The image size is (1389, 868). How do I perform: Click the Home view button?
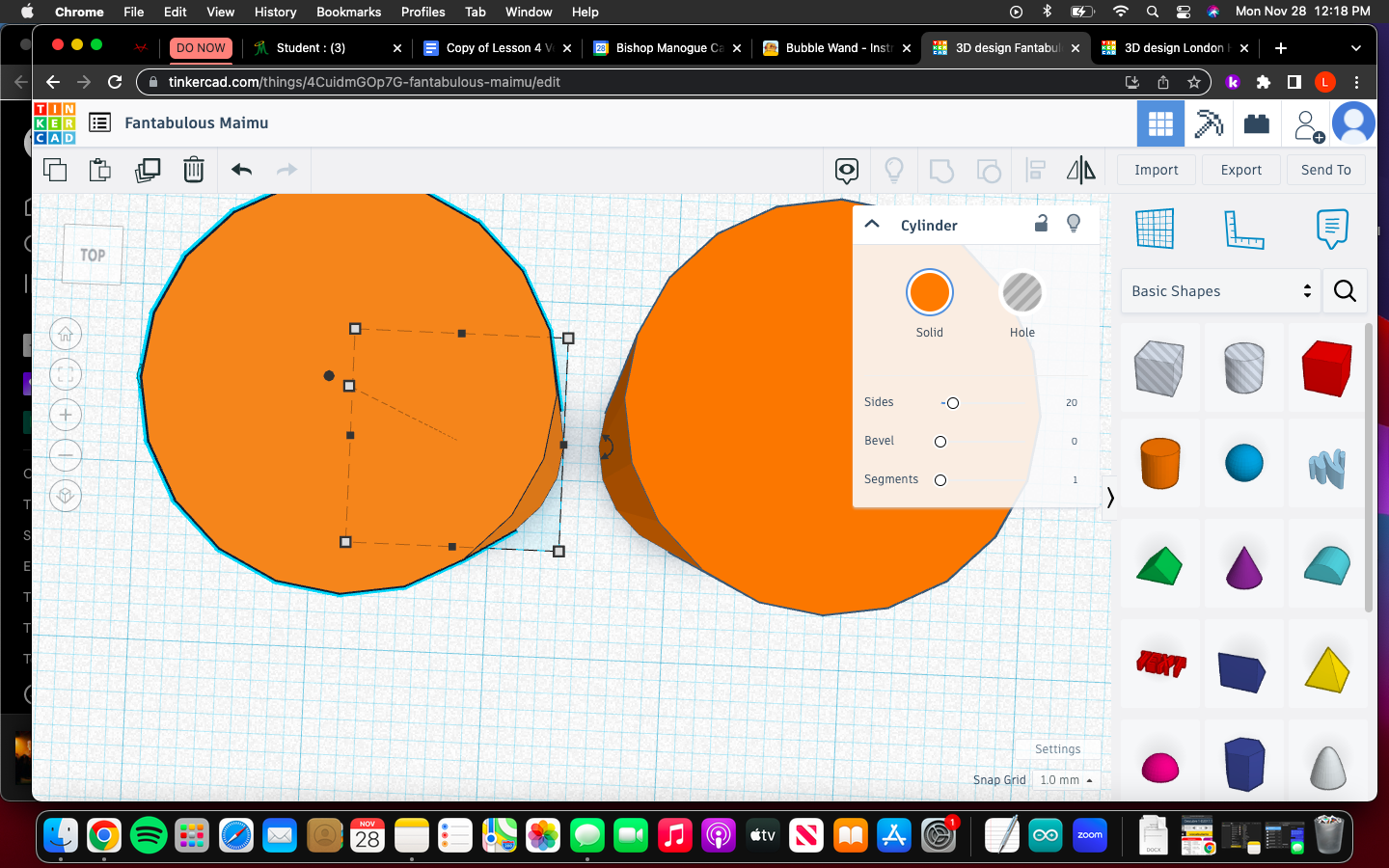coord(66,335)
